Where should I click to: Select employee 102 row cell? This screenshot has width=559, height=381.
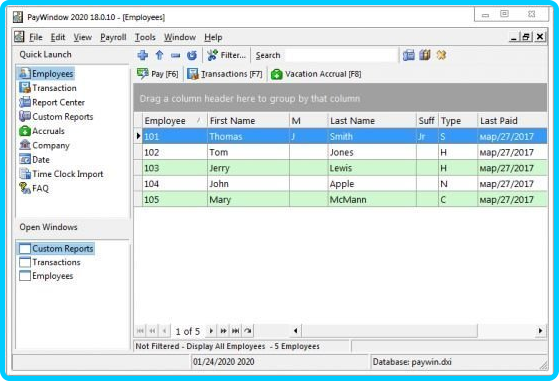pyautogui.click(x=175, y=153)
